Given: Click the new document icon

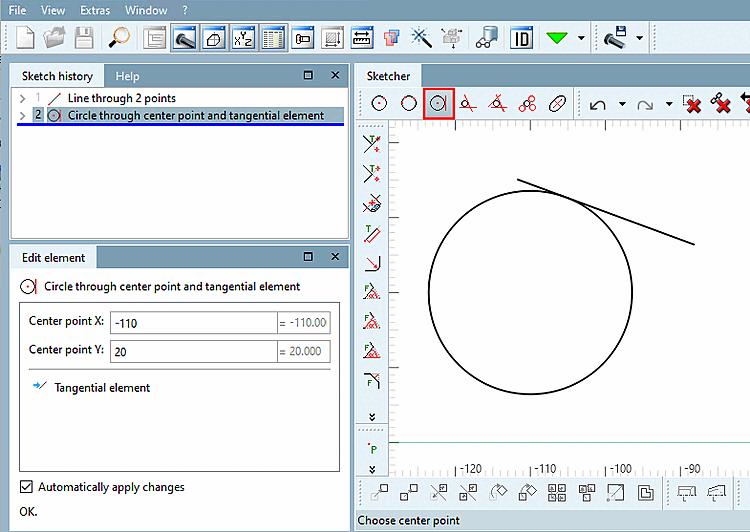Looking at the screenshot, I should point(25,38).
